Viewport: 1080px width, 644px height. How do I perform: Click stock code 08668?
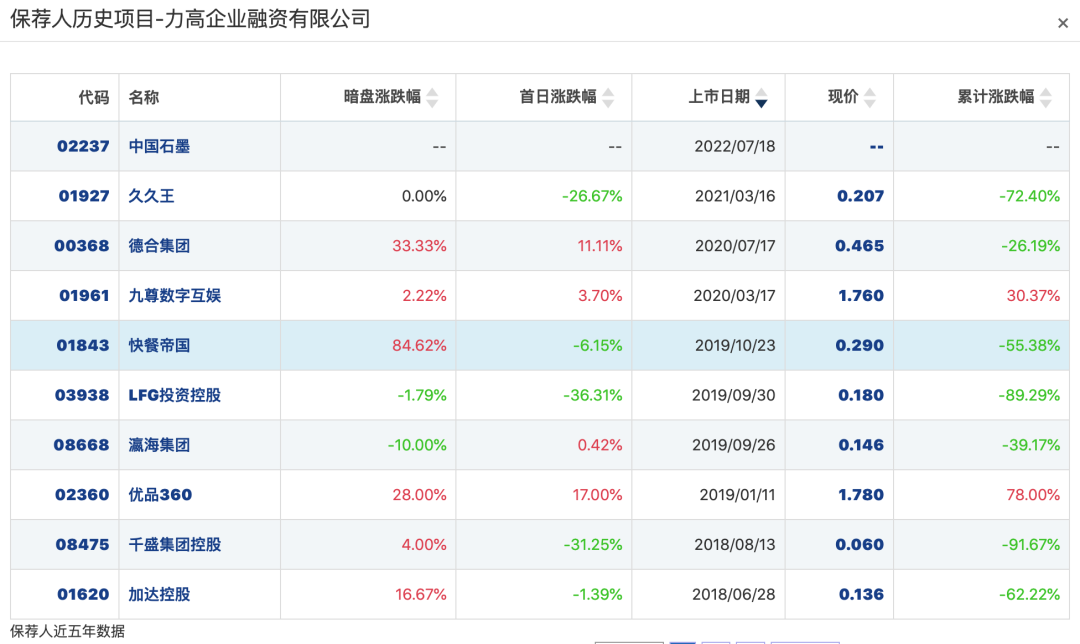81,445
